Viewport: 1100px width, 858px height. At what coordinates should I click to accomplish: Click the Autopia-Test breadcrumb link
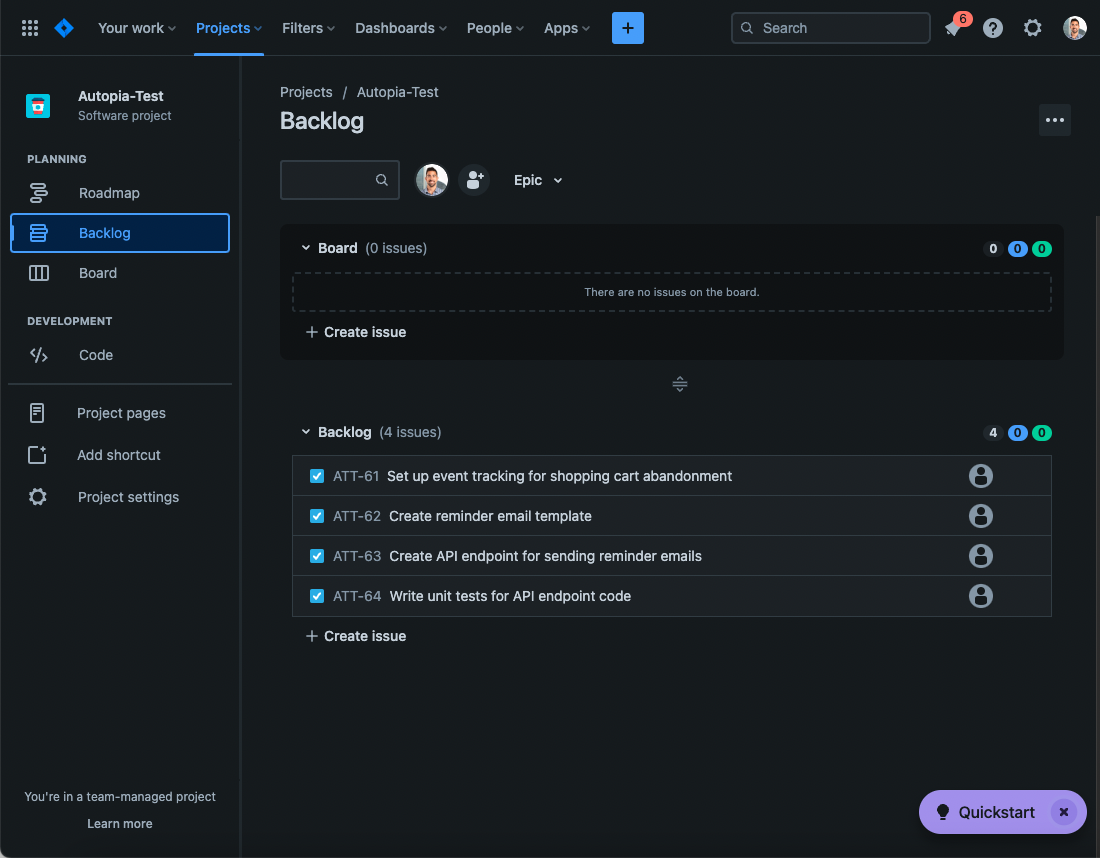[397, 92]
